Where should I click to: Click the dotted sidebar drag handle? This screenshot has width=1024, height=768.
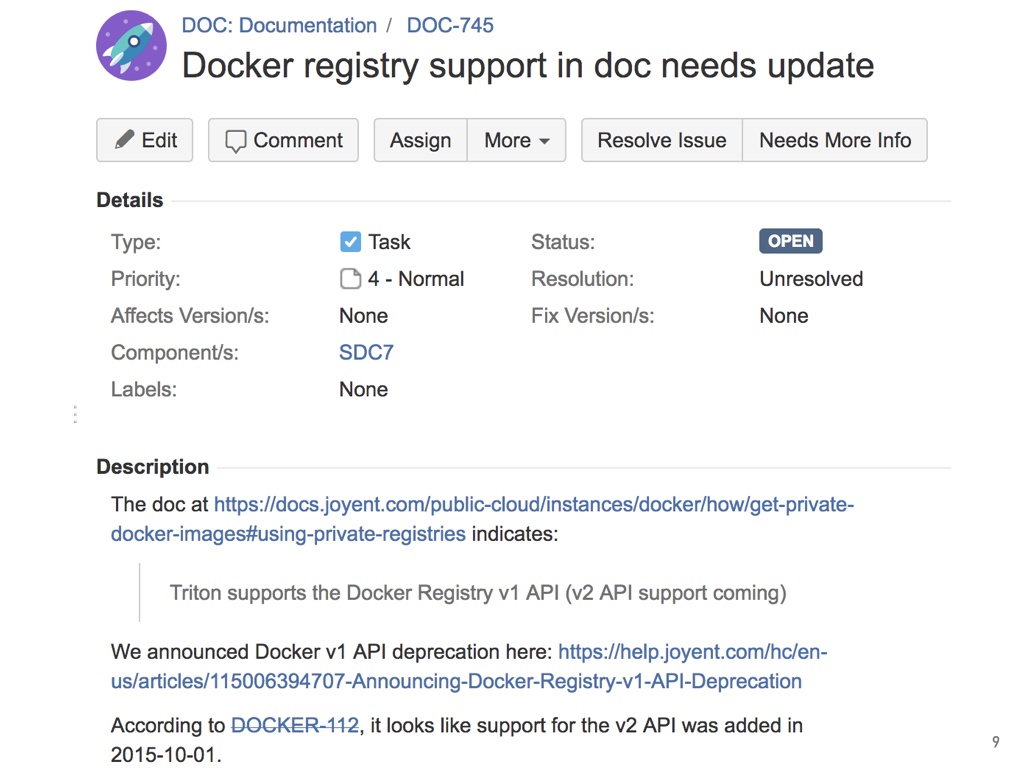tap(75, 414)
